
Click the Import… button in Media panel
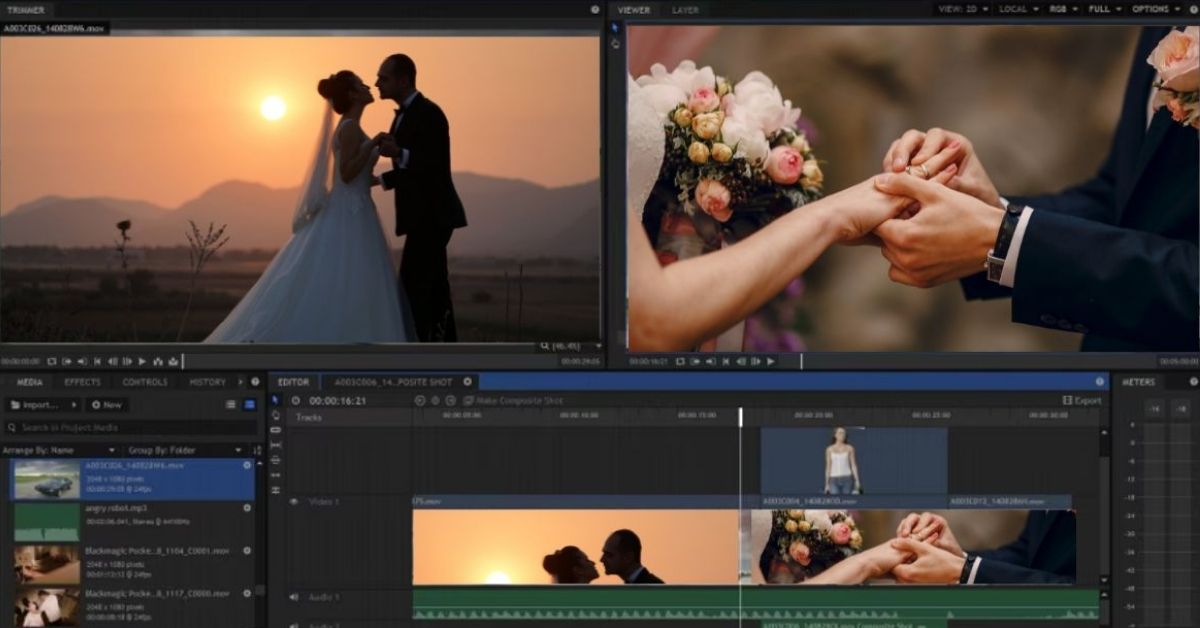pos(42,405)
